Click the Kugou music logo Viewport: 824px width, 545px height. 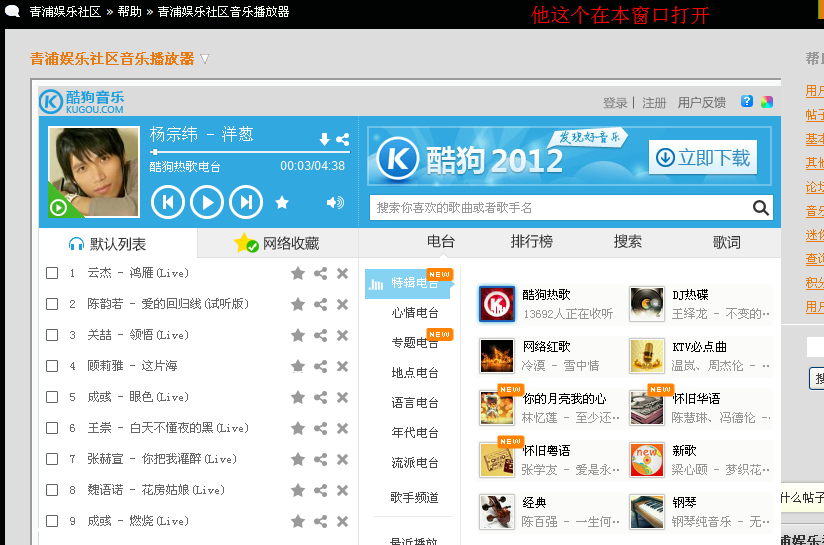pos(82,101)
